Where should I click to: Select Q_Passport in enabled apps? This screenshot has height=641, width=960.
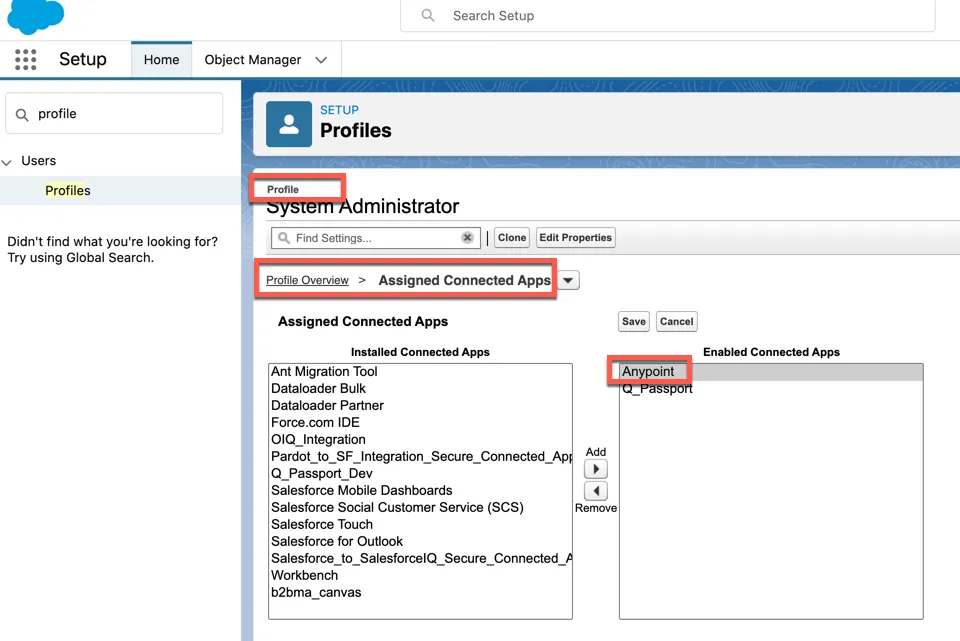coord(771,389)
